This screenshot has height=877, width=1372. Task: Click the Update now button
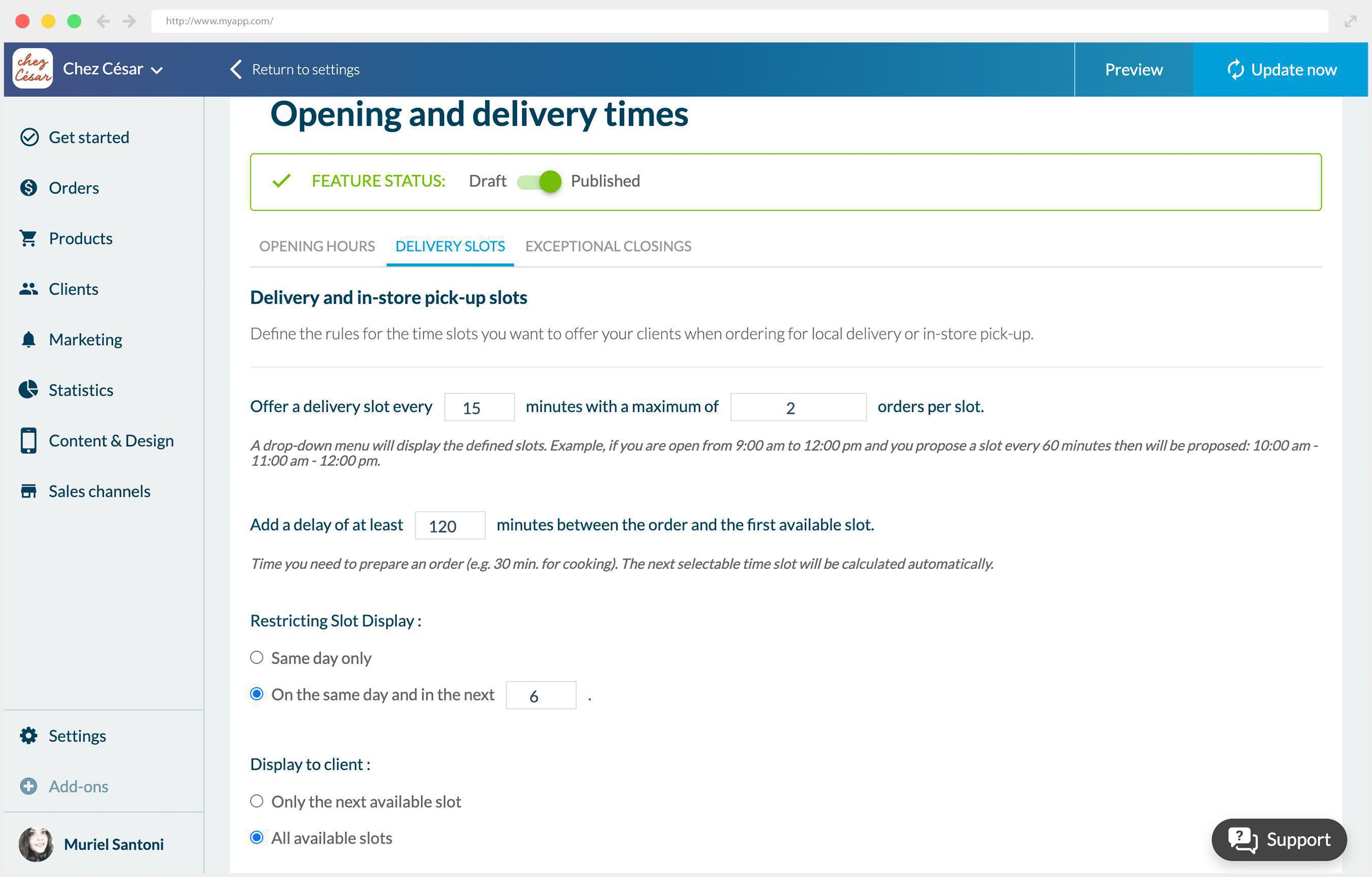coord(1280,70)
